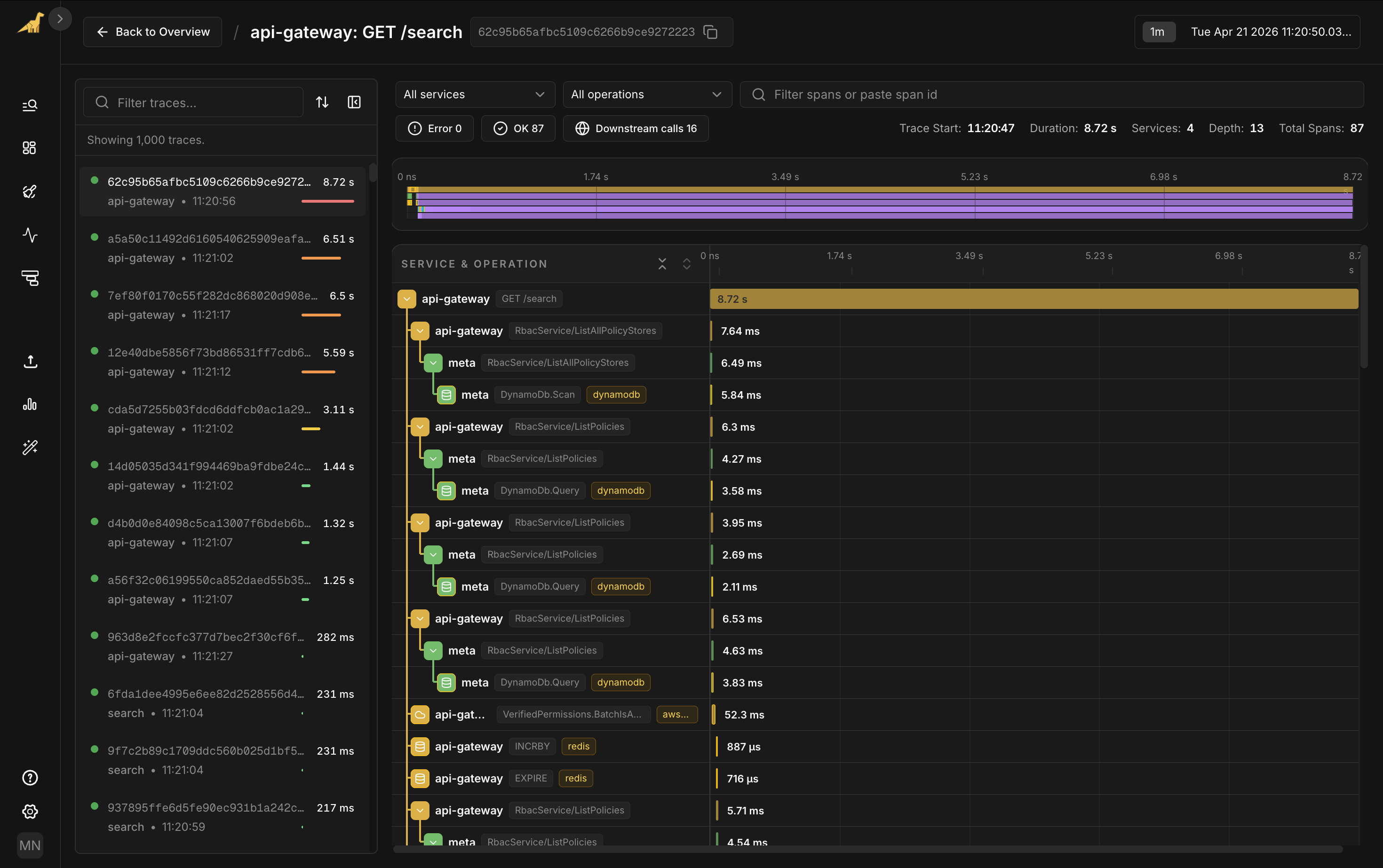This screenshot has height=868, width=1383.
Task: Click the VerifiedPermissions cloud span icon
Action: (x=420, y=715)
